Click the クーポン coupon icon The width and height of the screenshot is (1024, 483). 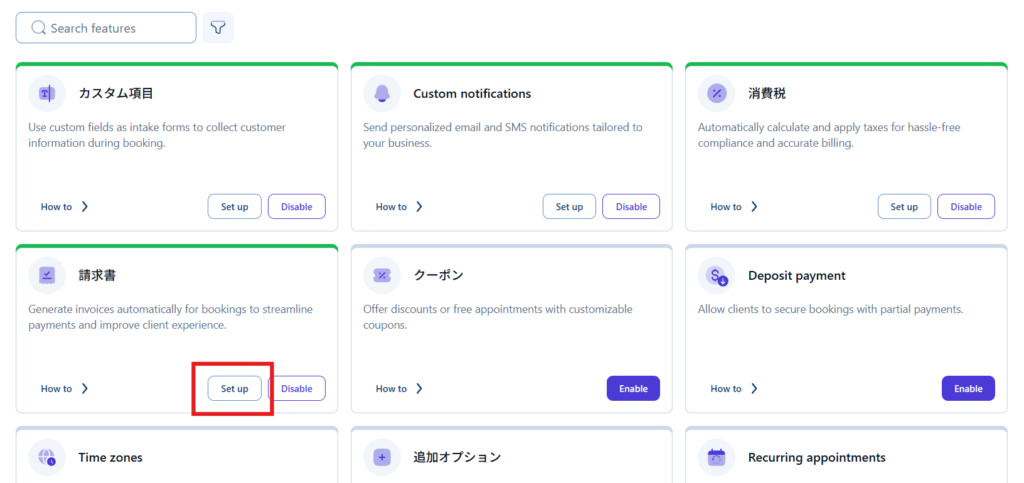[x=382, y=275]
